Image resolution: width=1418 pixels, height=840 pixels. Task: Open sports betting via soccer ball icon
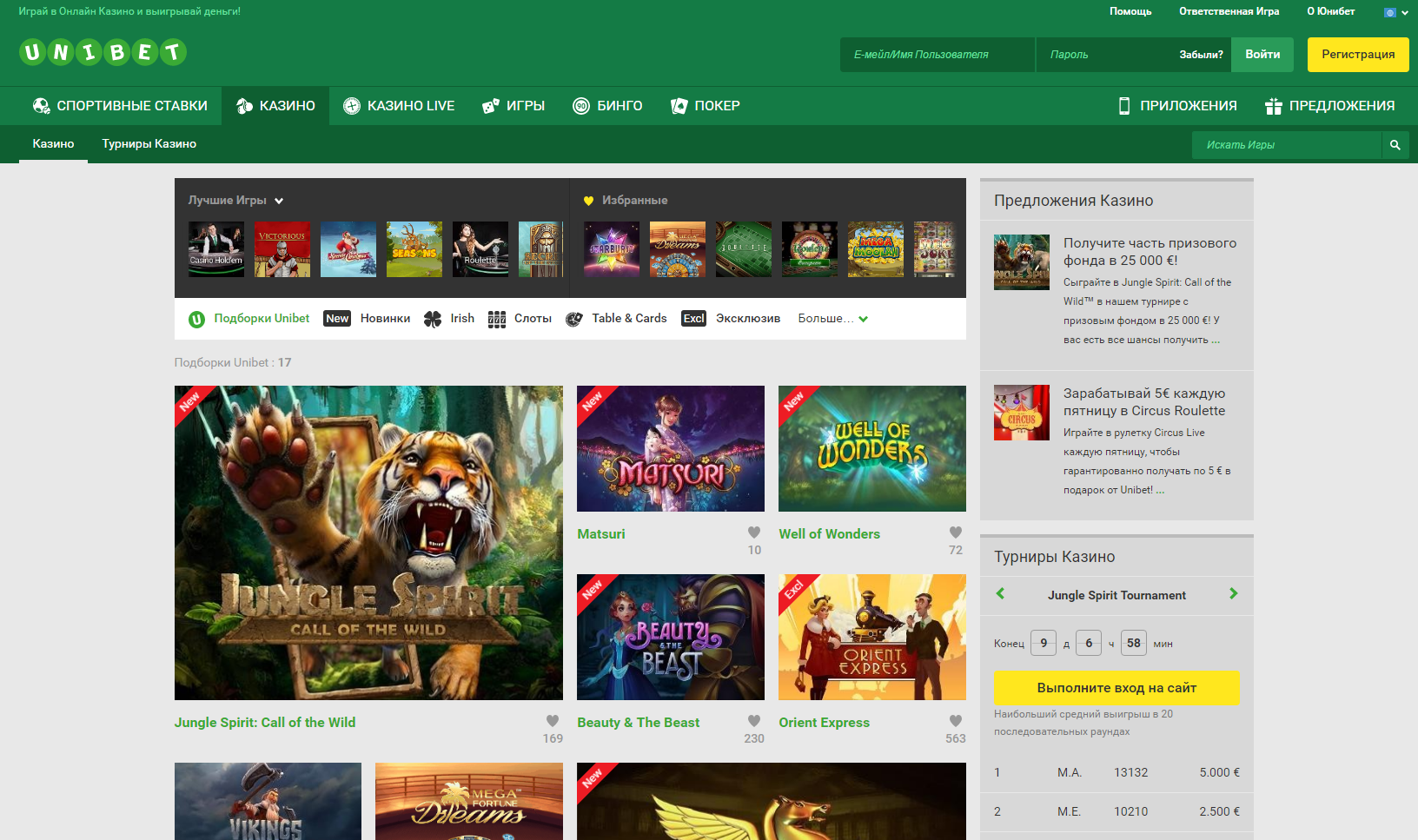[x=41, y=106]
